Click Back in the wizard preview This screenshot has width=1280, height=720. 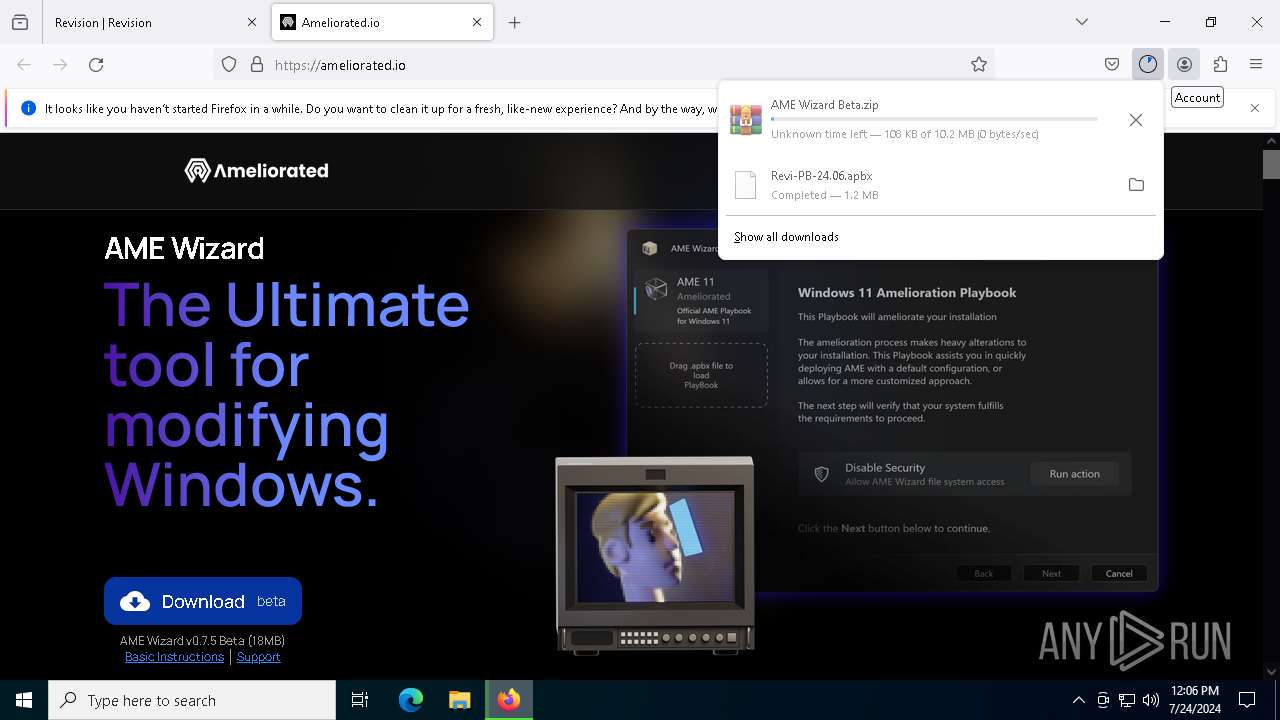pyautogui.click(x=984, y=573)
